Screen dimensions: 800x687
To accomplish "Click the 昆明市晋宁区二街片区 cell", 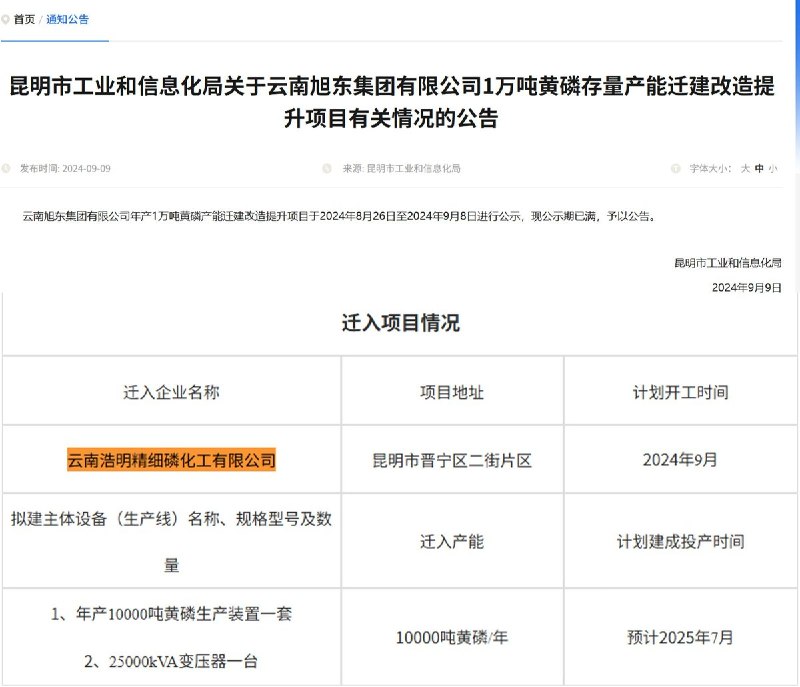I will [x=452, y=460].
